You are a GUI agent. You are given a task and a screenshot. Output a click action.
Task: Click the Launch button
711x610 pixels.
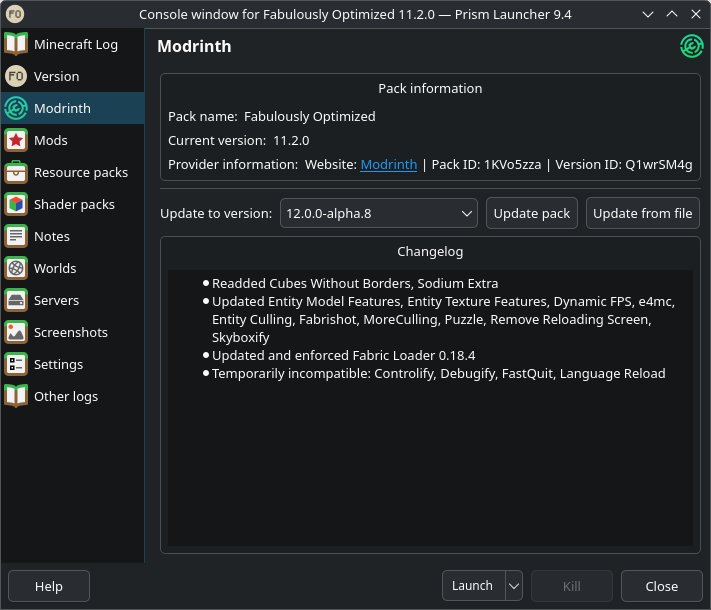click(473, 586)
